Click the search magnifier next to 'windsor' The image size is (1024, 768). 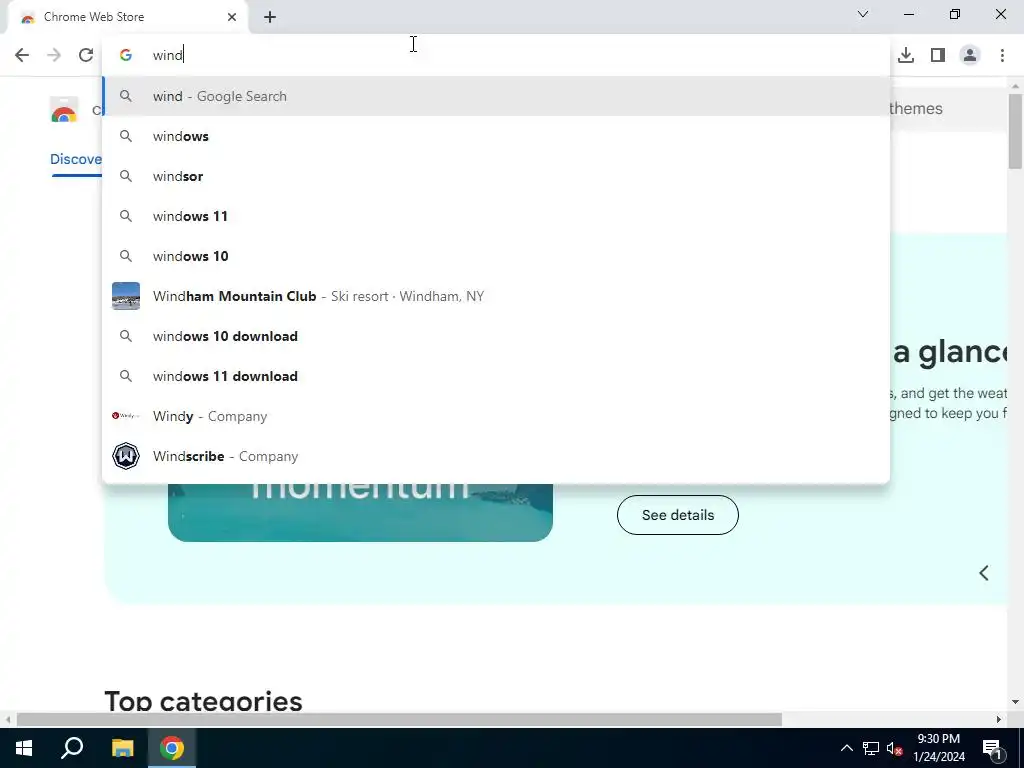tap(125, 176)
